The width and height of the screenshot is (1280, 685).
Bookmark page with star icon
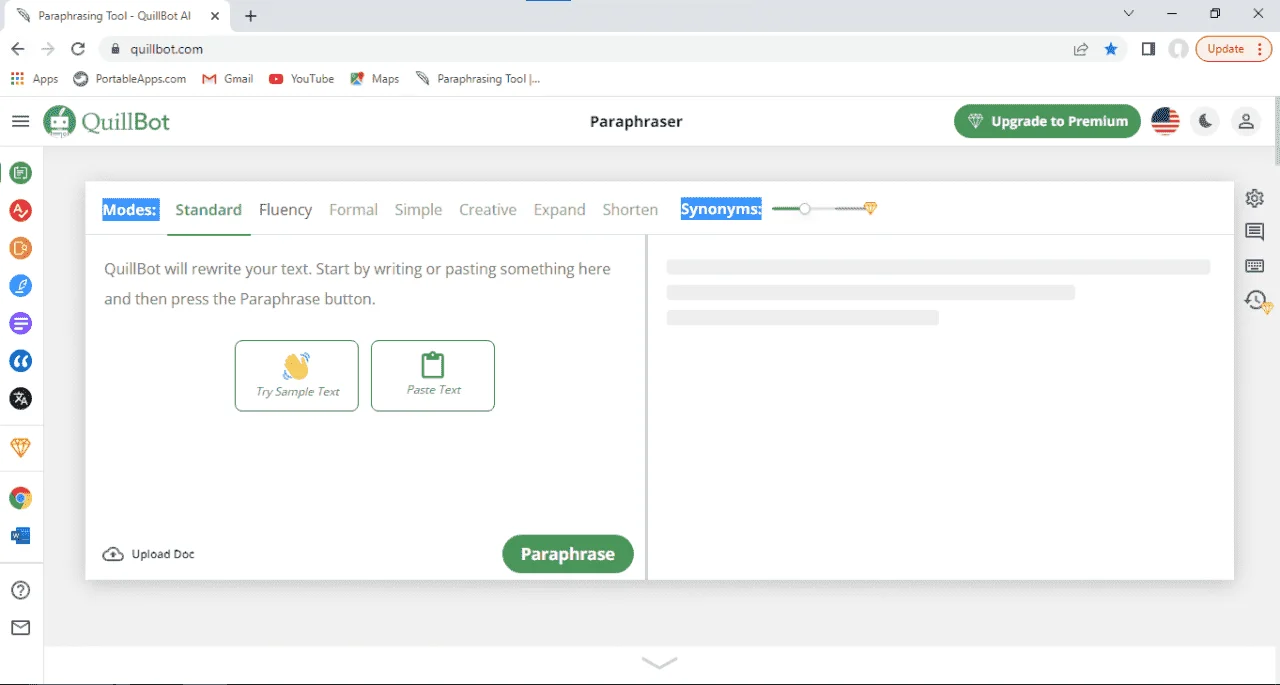point(1111,49)
